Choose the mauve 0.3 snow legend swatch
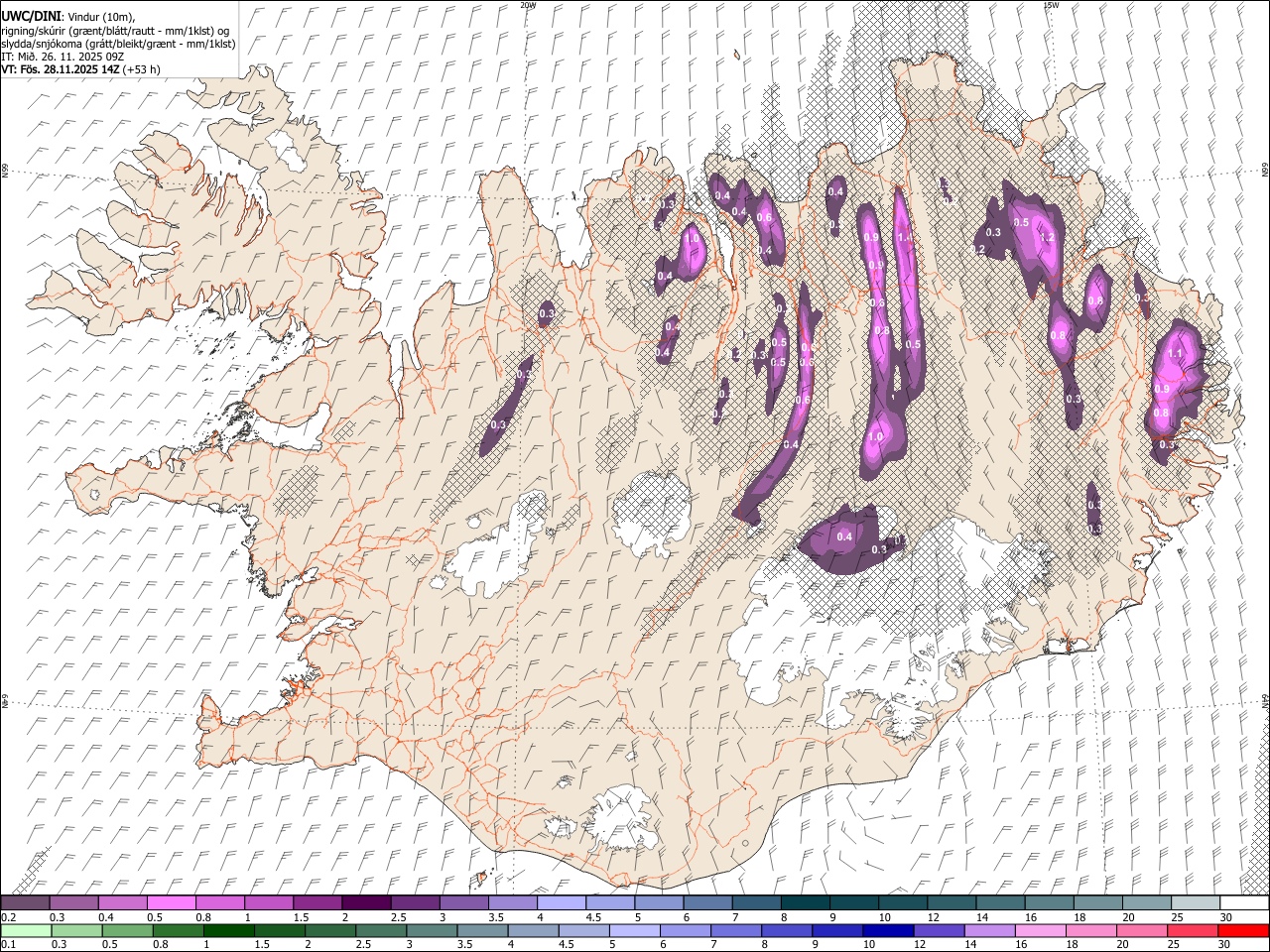Screen dimensions: 1270x952 [x=73, y=903]
